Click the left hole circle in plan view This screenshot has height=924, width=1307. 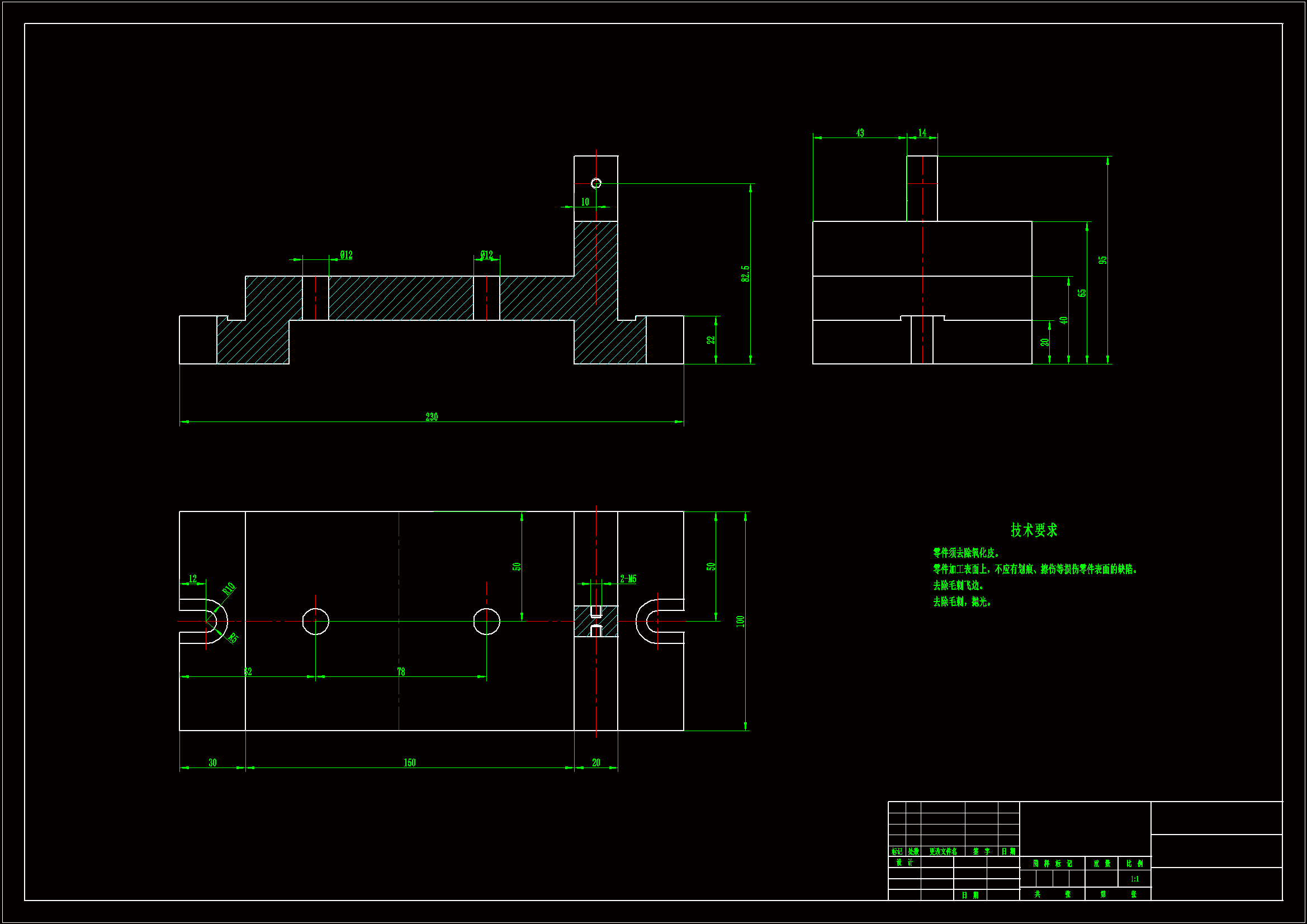click(x=315, y=621)
